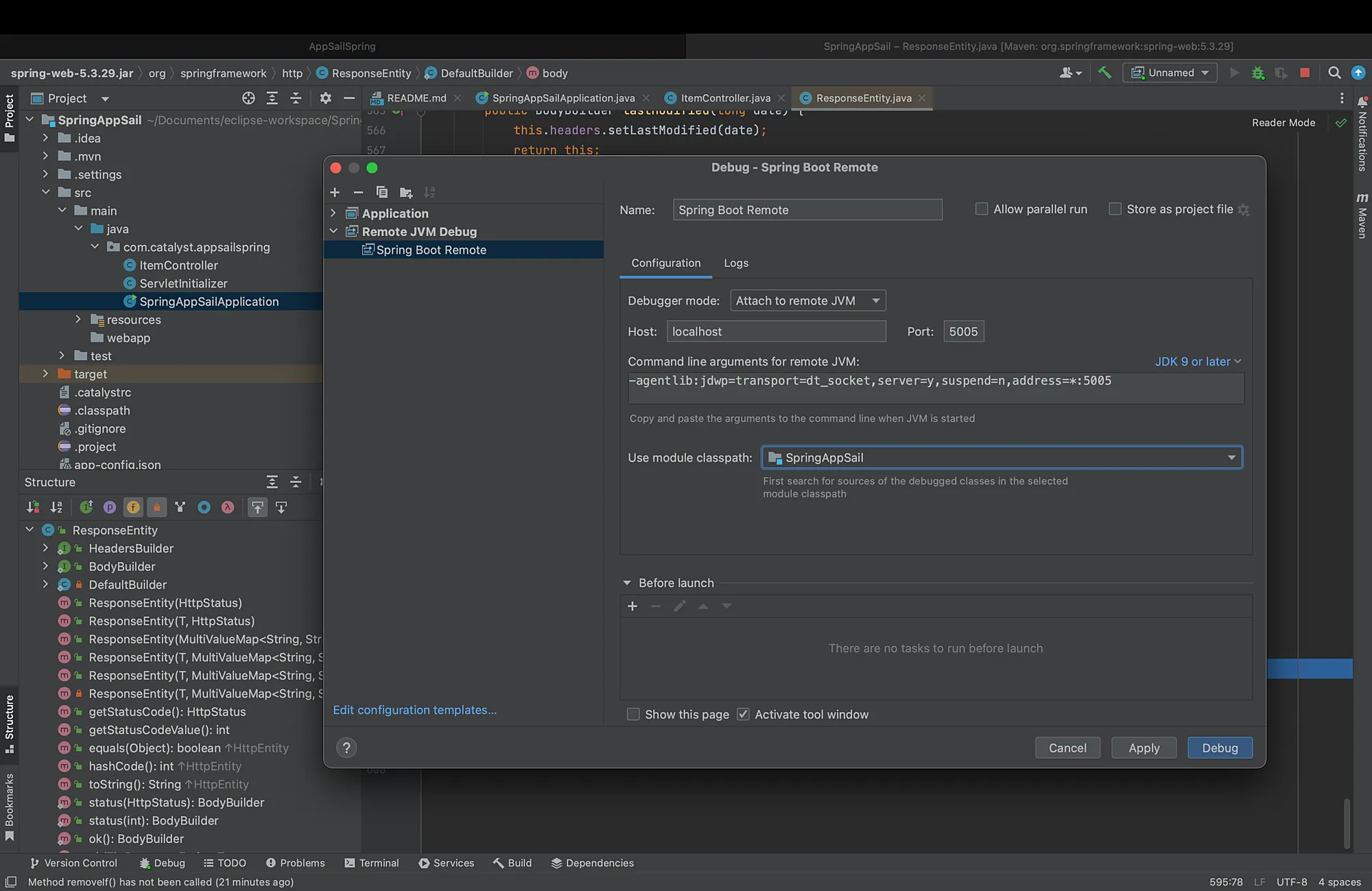Viewport: 1372px width, 891px height.
Task: Open the Unnamed run configuration dropdown
Action: (x=1170, y=73)
